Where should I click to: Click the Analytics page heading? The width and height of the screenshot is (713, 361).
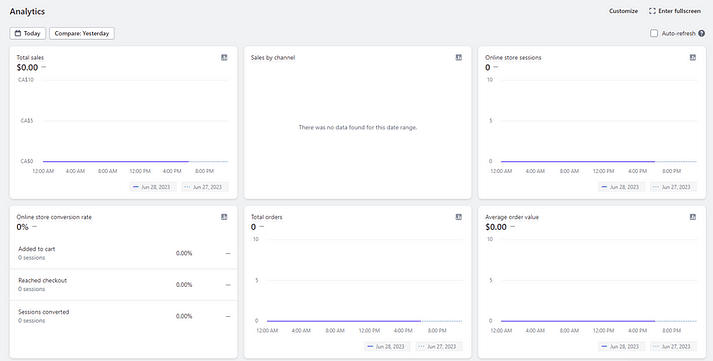click(27, 11)
